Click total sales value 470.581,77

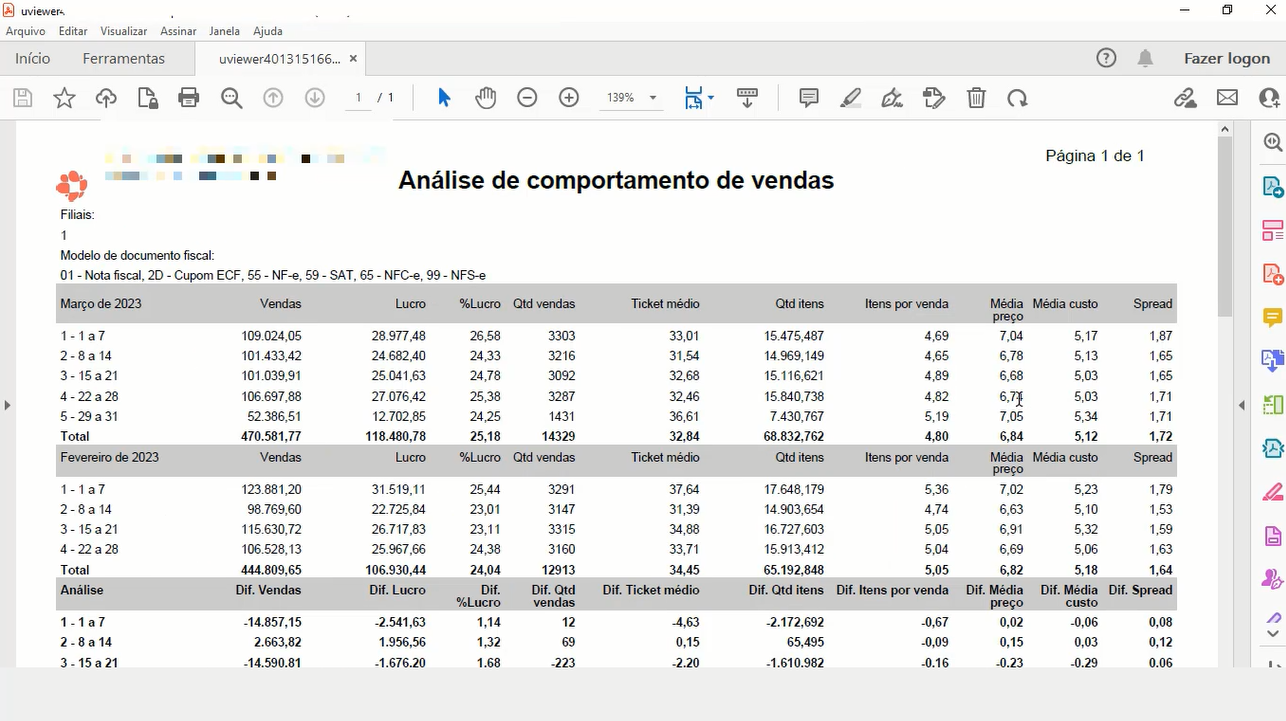pos(271,437)
